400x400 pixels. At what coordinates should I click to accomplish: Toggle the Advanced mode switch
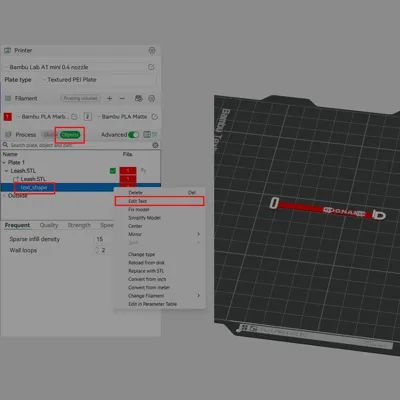(x=133, y=135)
